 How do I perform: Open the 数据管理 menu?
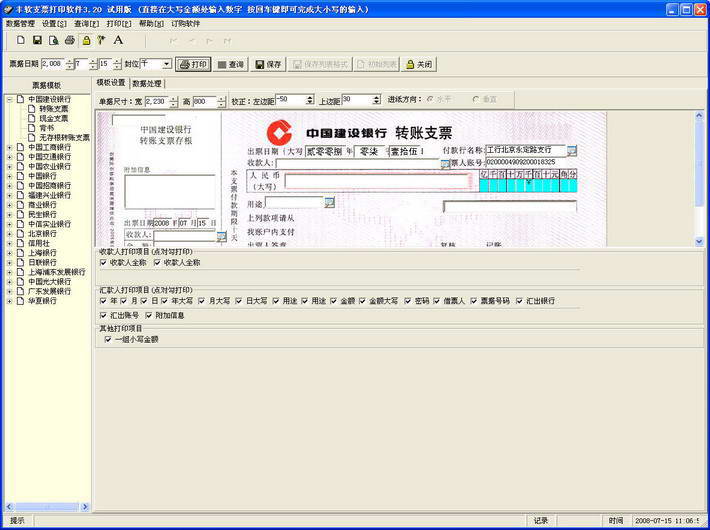pyautogui.click(x=20, y=23)
